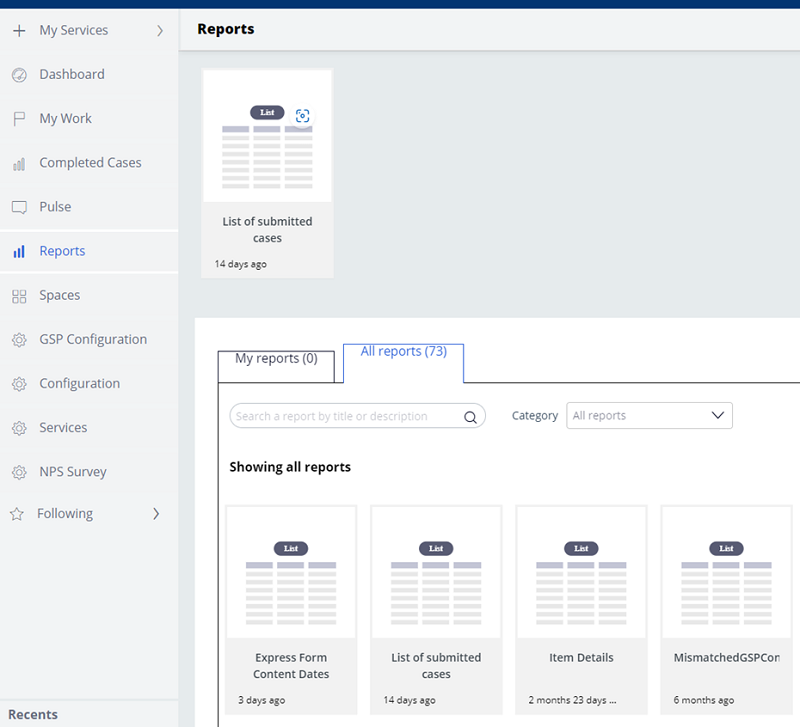Click the Dashboard gauge icon

[x=19, y=74]
